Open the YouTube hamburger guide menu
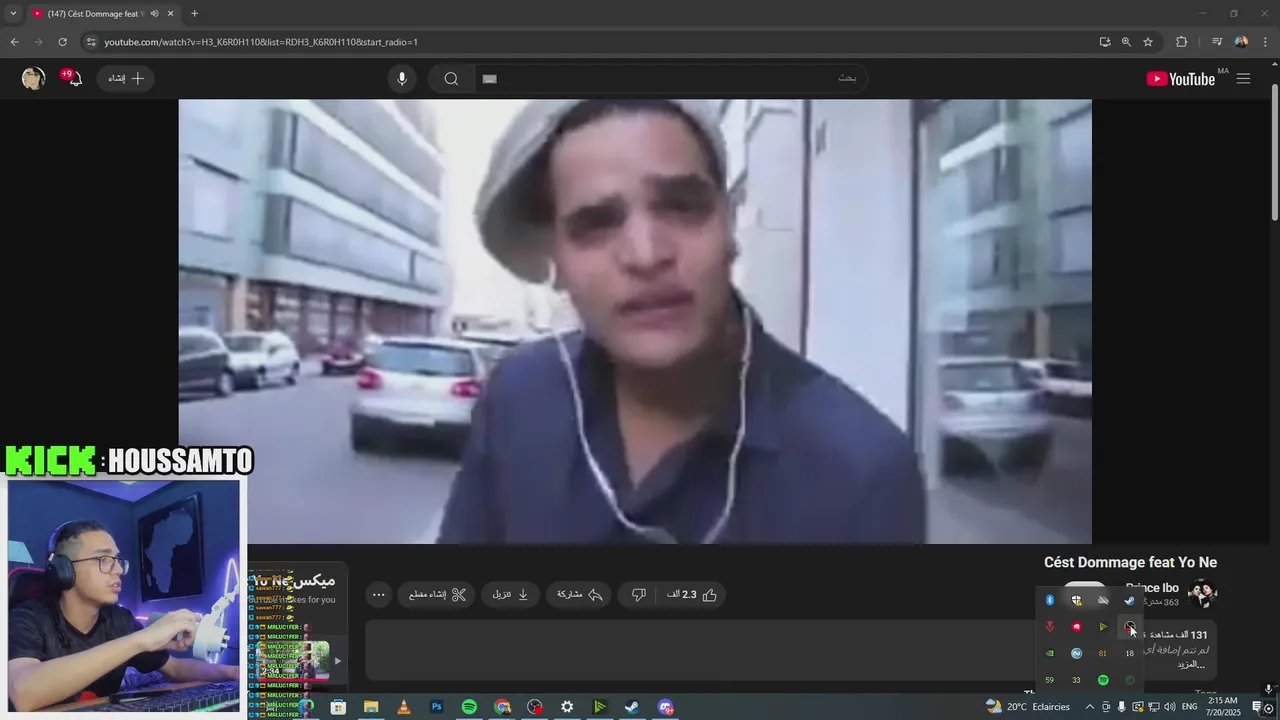The image size is (1280, 720). click(1243, 79)
